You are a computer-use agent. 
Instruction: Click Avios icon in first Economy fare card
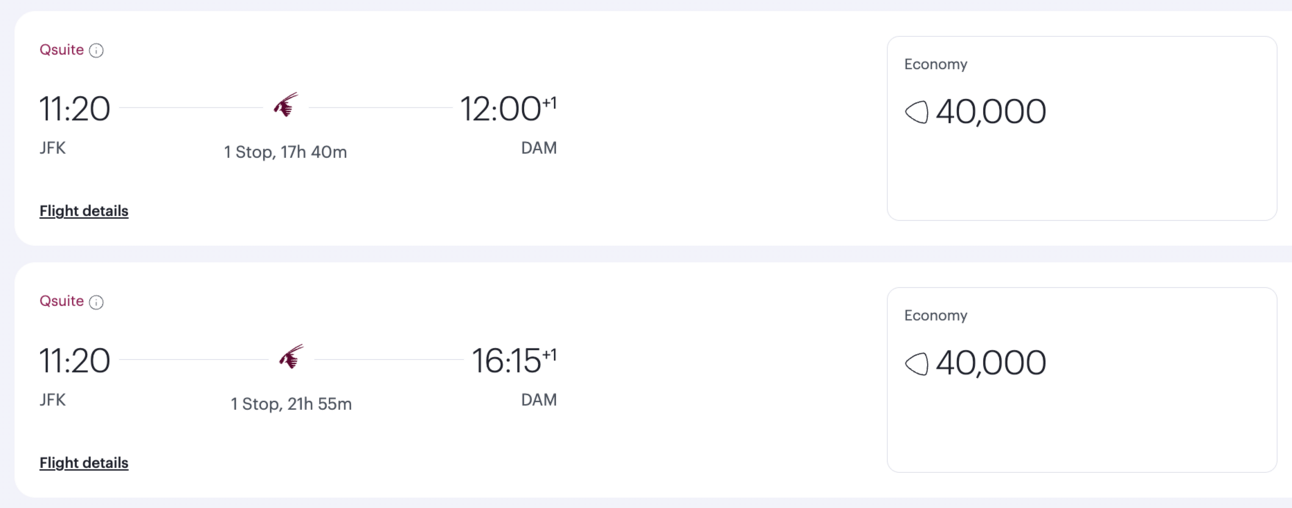click(917, 112)
